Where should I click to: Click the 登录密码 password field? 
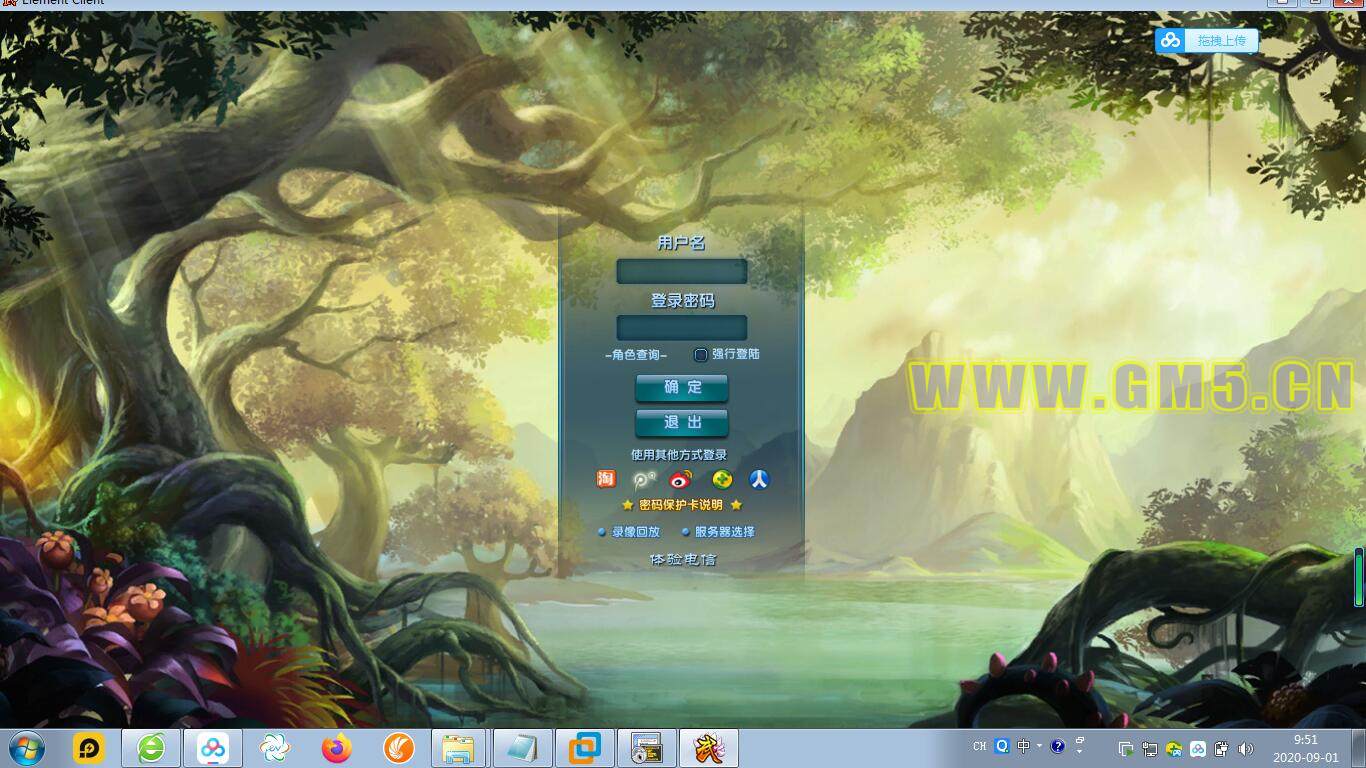click(682, 328)
